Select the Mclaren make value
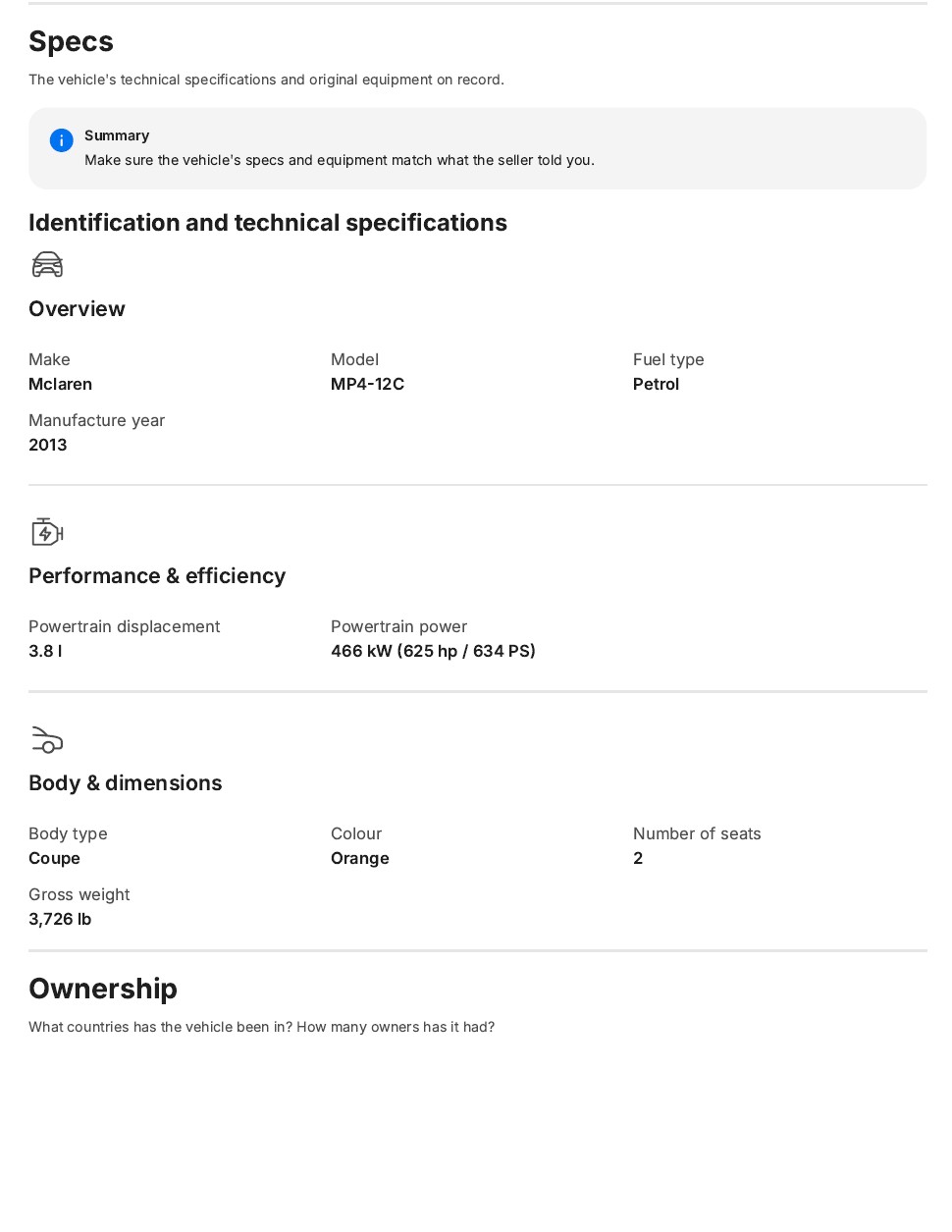952x1232 pixels. (60, 384)
